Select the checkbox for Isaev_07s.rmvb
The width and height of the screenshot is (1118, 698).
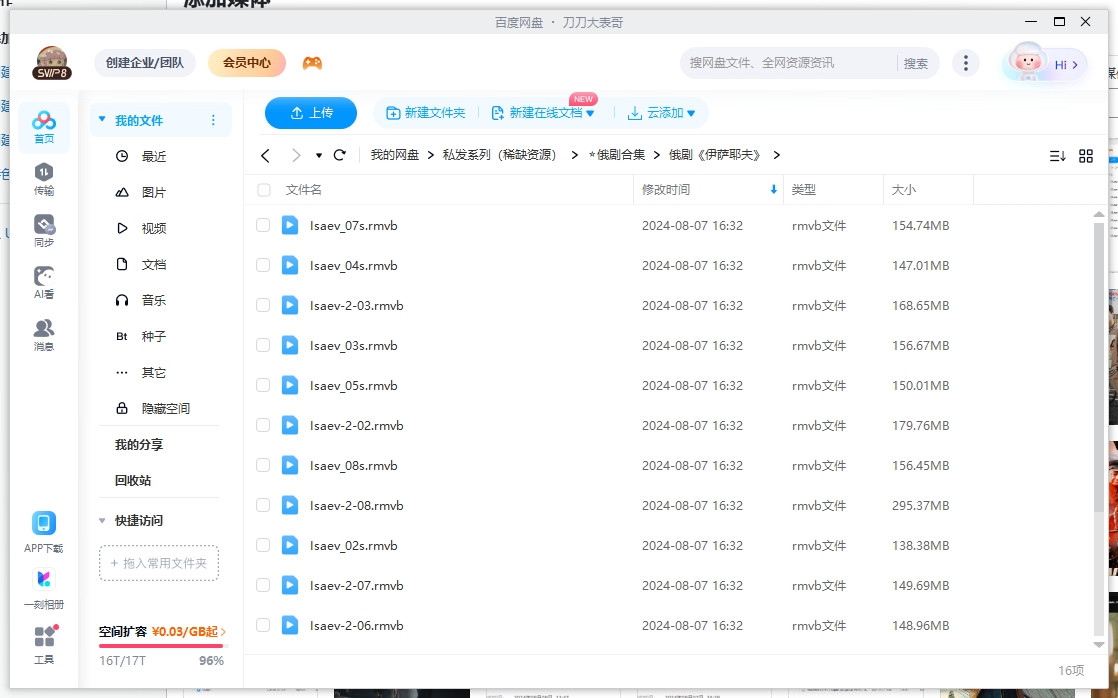tap(263, 225)
